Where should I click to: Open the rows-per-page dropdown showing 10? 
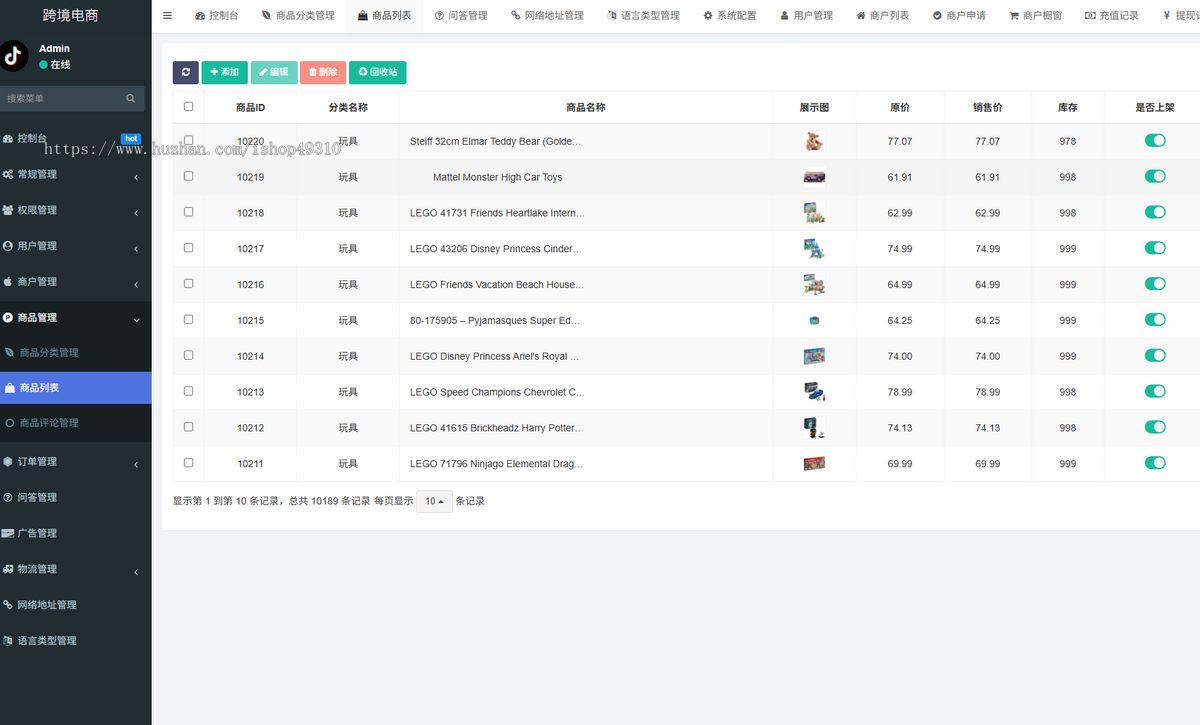click(x=434, y=501)
